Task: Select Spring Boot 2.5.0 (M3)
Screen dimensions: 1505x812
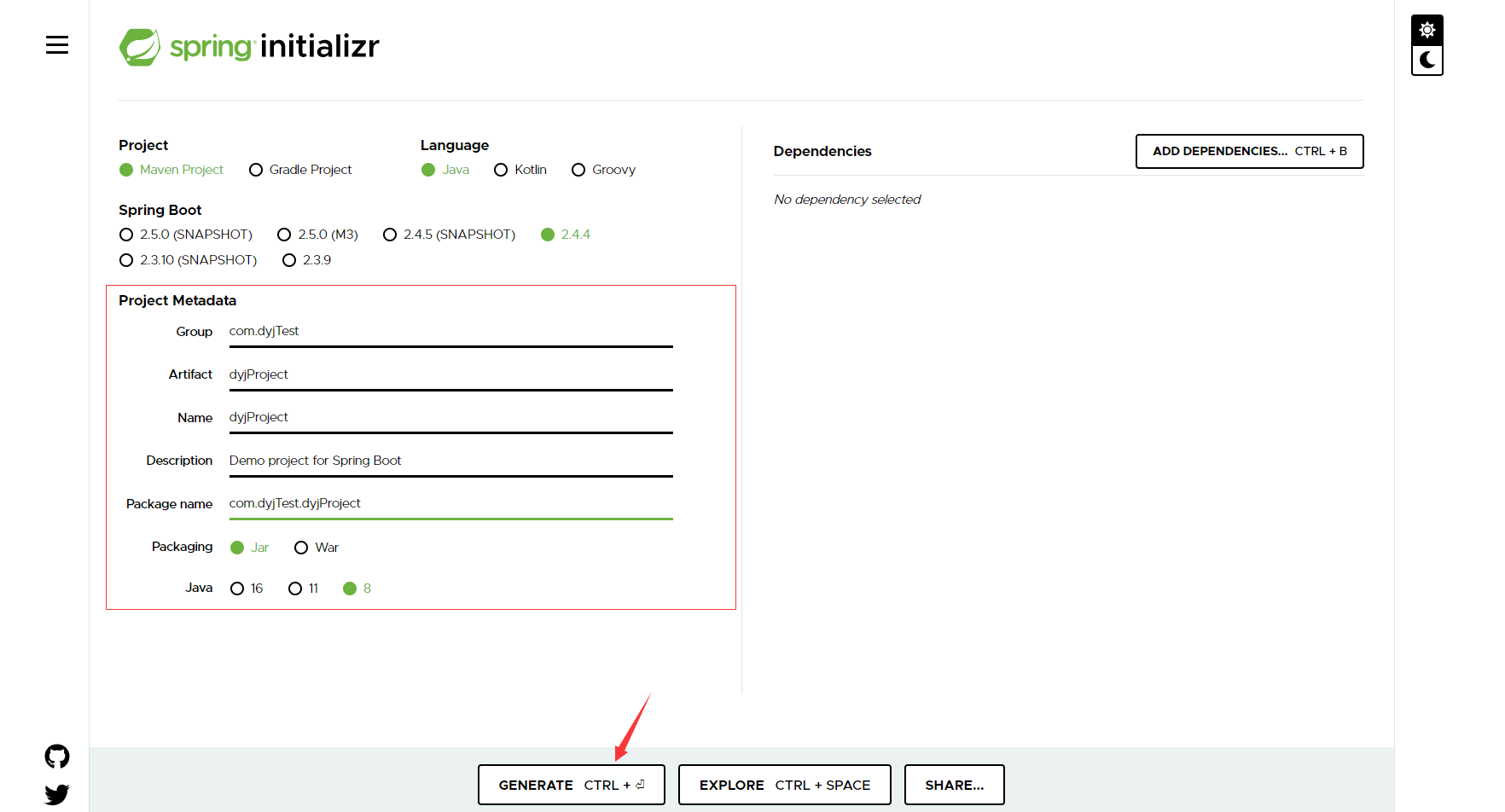Action: tap(317, 235)
